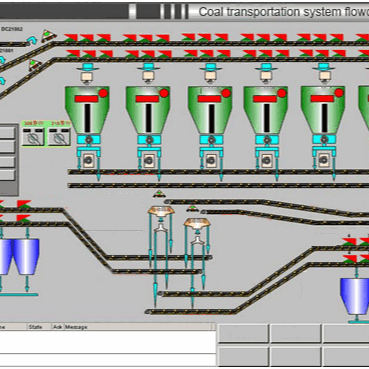
Task: Toggle the red round lamp on the second bunker
Action: 164,93
